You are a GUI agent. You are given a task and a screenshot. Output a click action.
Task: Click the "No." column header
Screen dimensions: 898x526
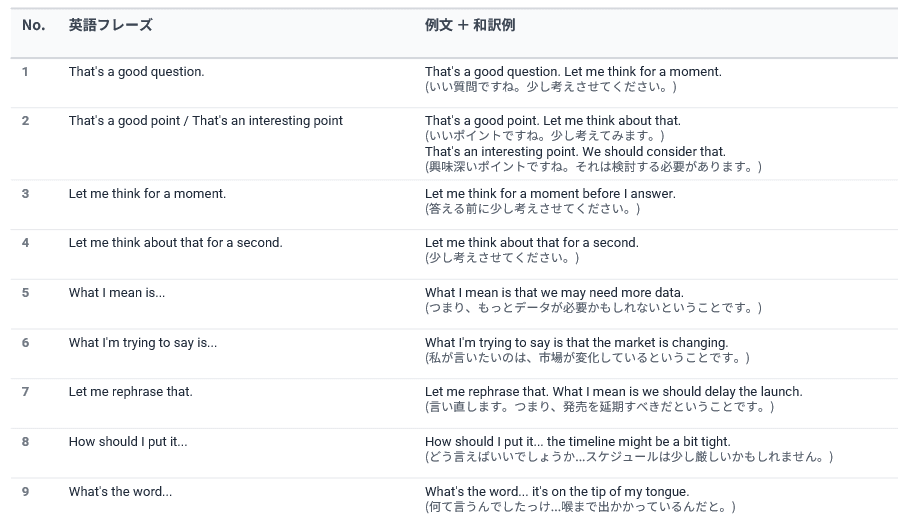pyautogui.click(x=34, y=25)
